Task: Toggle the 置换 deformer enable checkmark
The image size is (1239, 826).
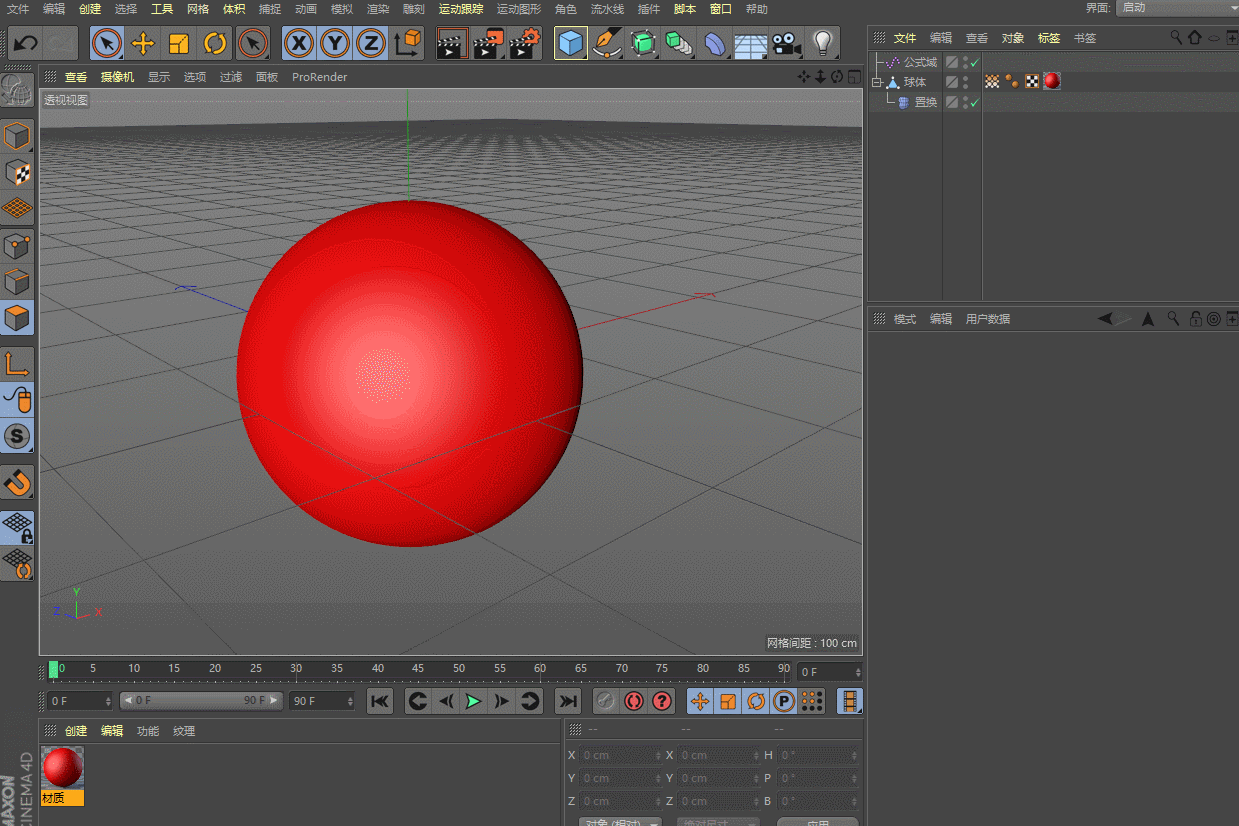Action: coord(973,102)
